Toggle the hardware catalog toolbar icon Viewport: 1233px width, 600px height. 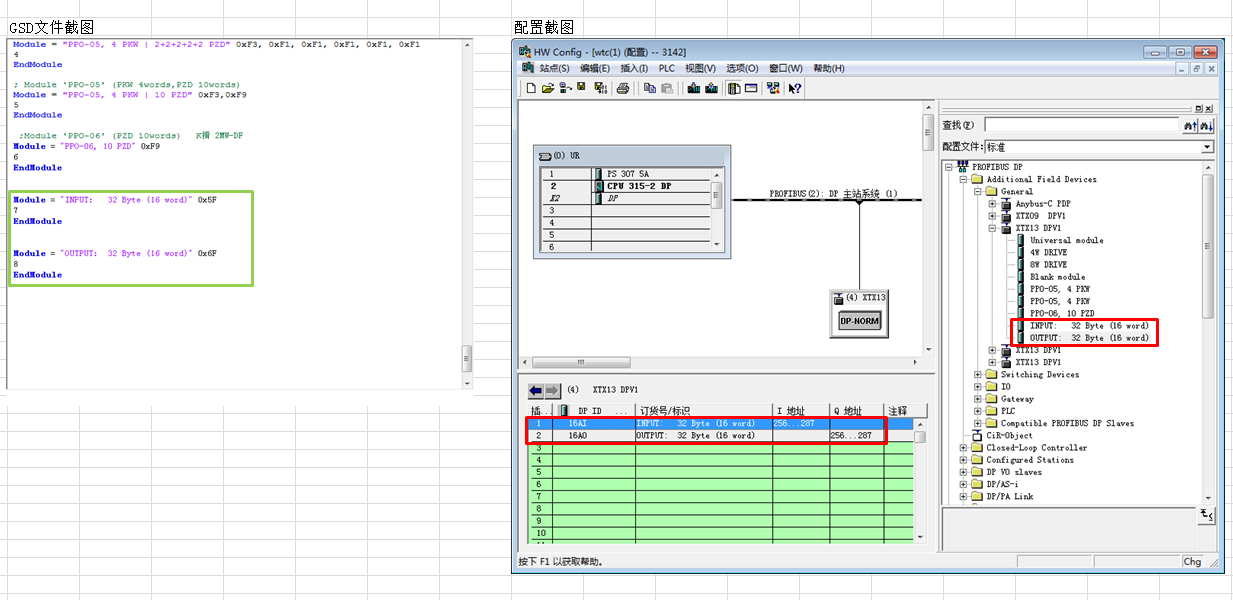tap(734, 88)
